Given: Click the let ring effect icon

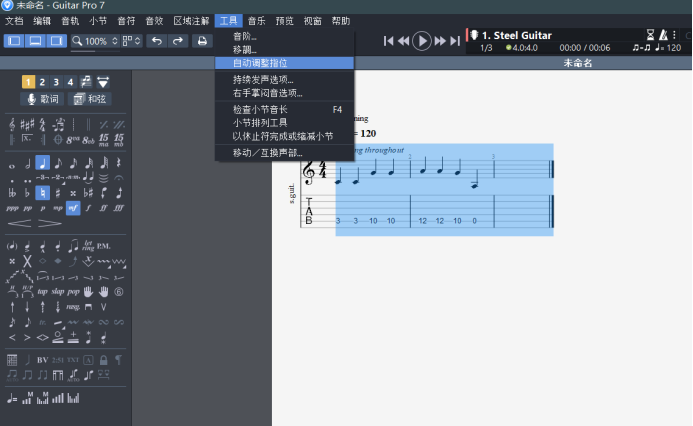Looking at the screenshot, I should 88,245.
